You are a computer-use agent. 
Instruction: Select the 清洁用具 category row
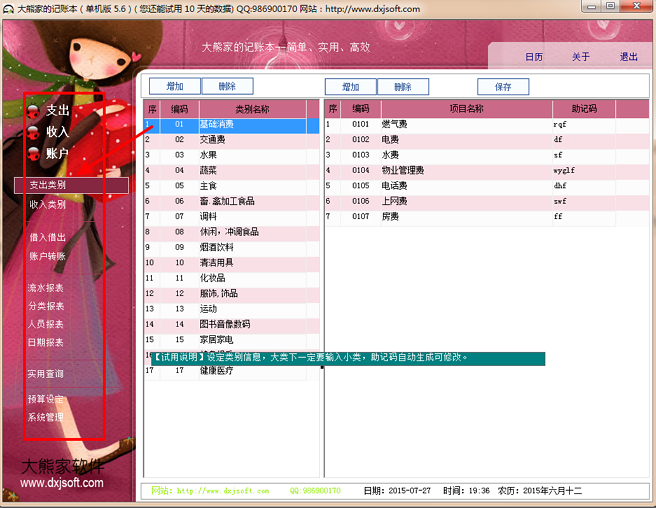(x=231, y=263)
